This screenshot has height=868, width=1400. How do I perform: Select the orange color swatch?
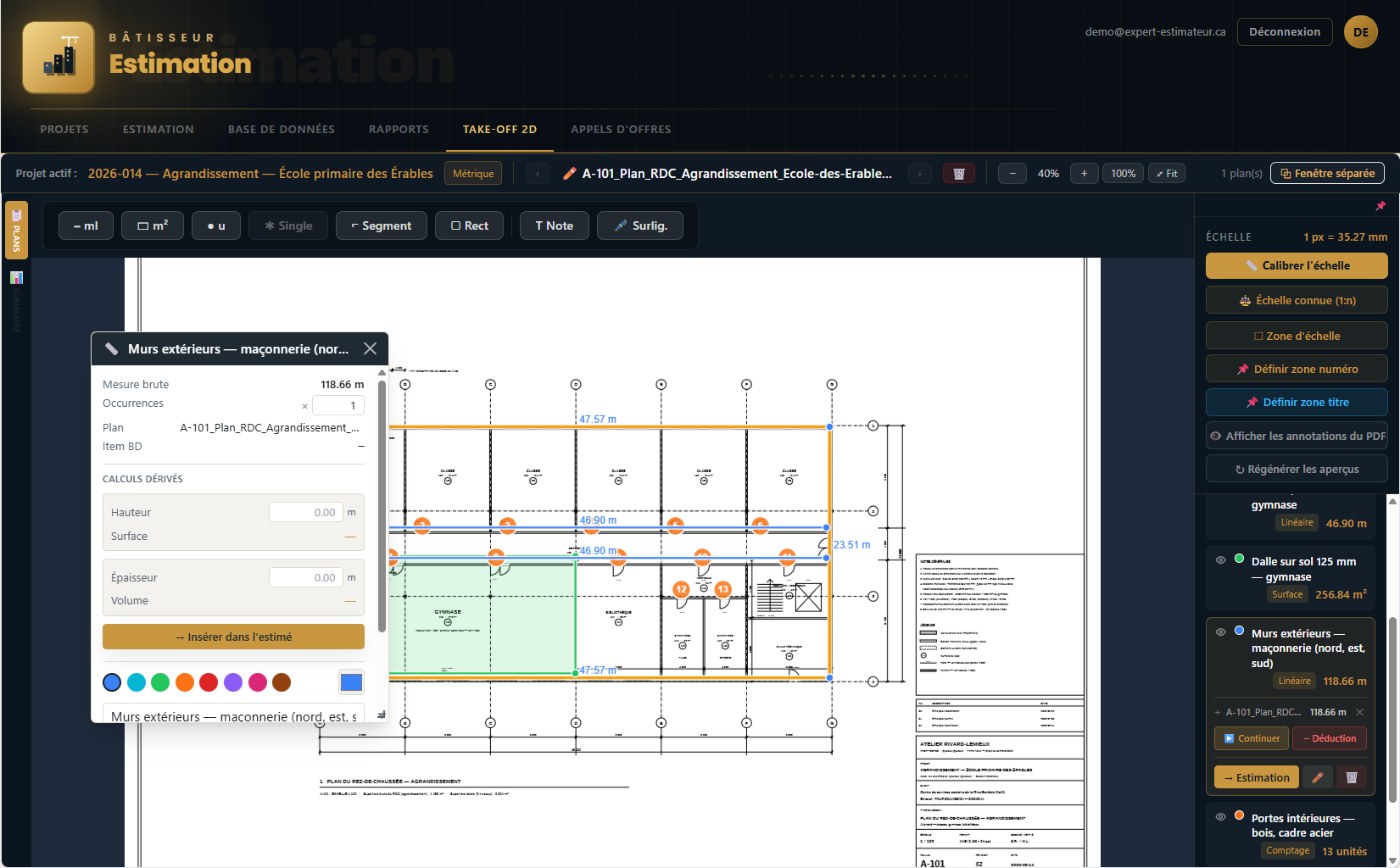[184, 682]
